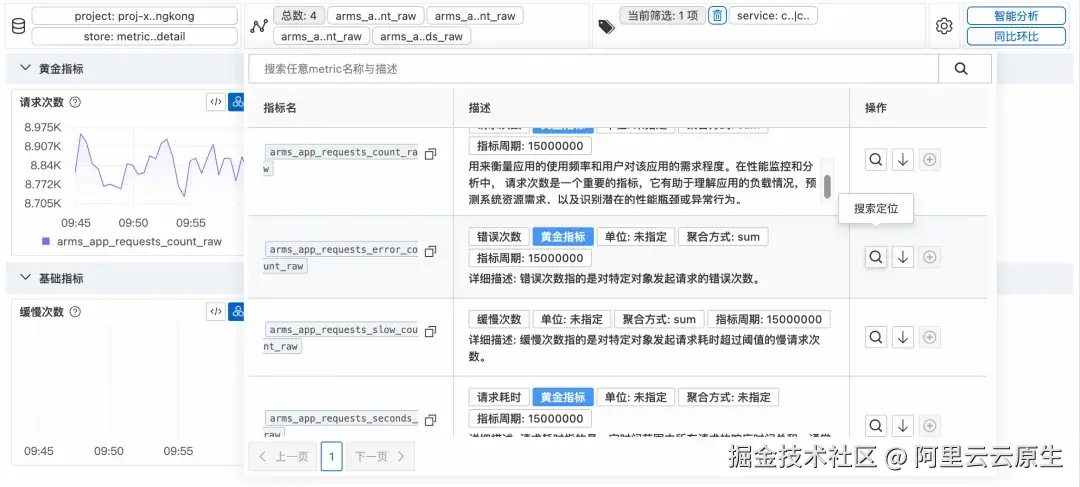Go to the previous page with 上一页
This screenshot has height=487, width=1080.
click(283, 456)
